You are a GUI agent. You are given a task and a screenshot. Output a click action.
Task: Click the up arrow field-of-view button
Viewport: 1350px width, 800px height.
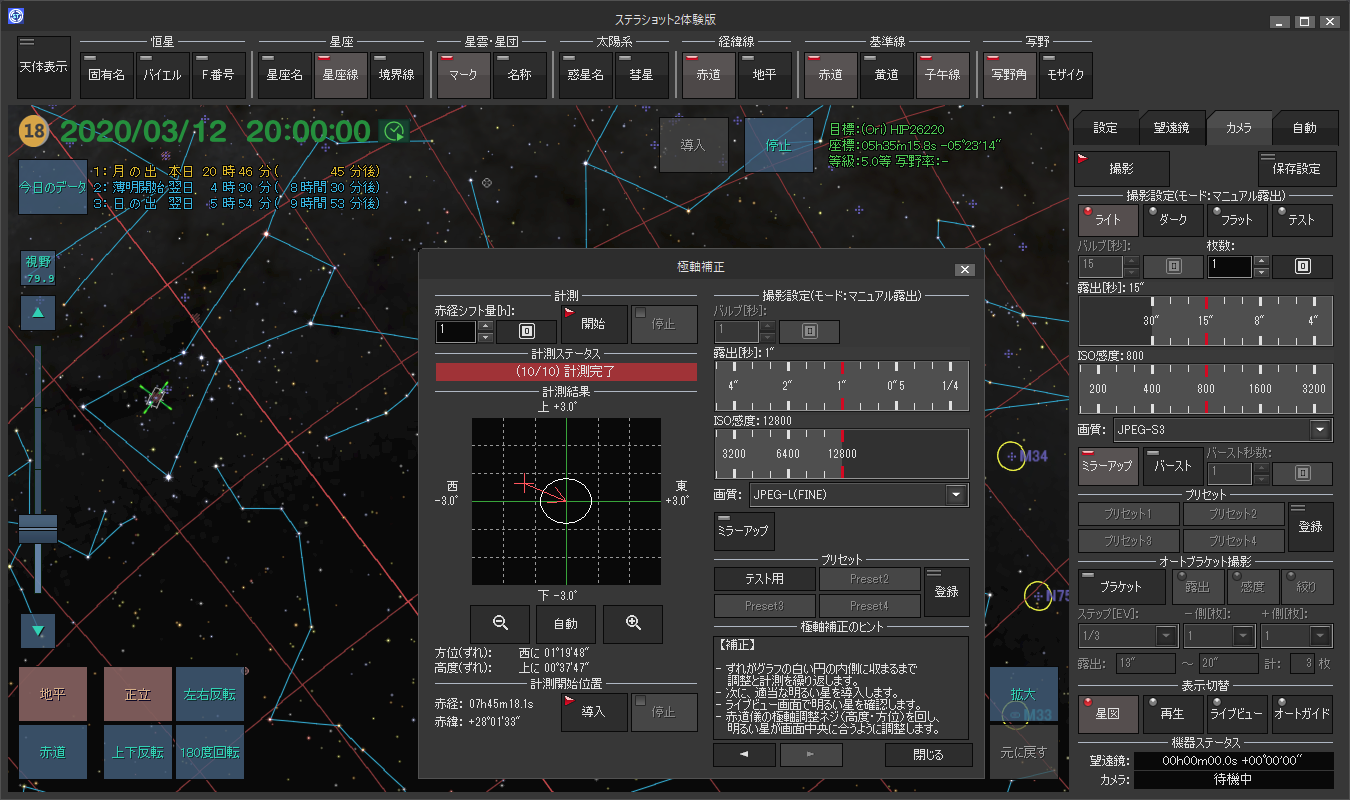coord(38,313)
